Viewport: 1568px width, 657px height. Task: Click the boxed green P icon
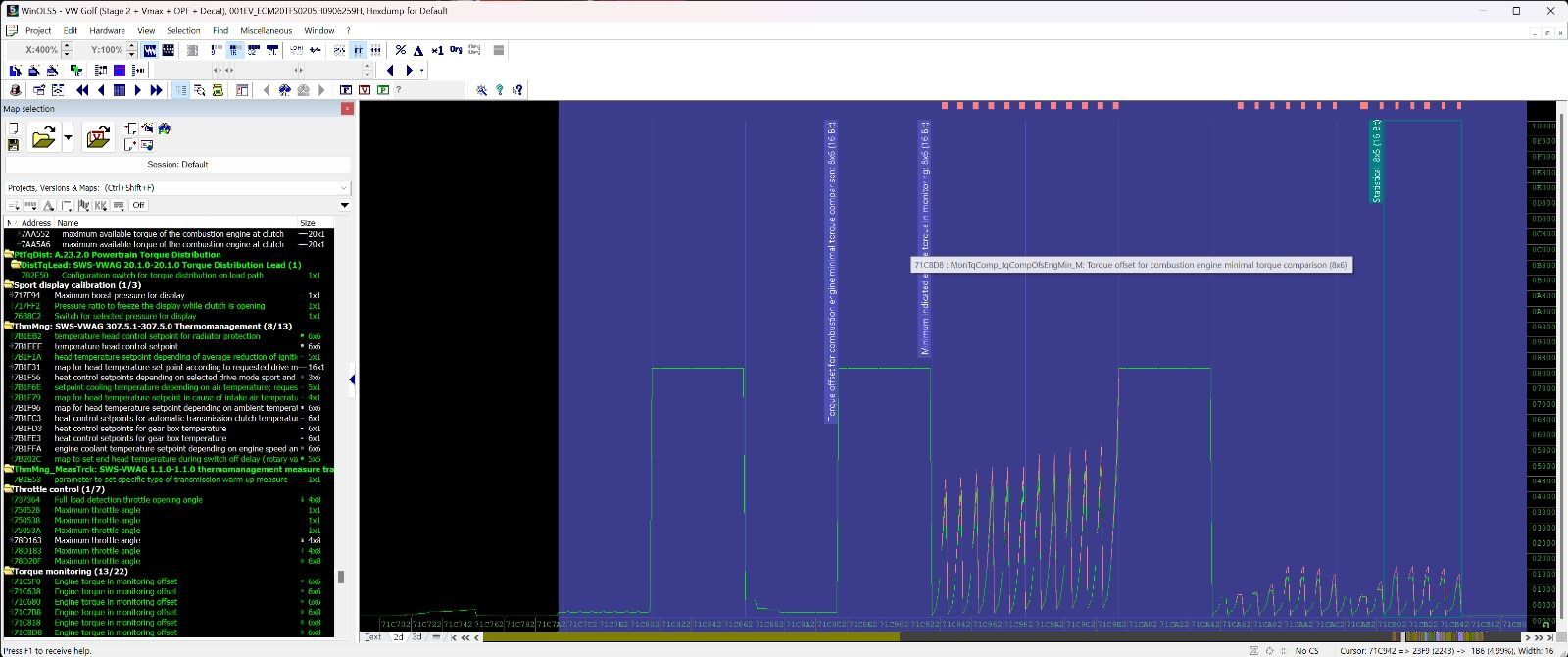(382, 90)
